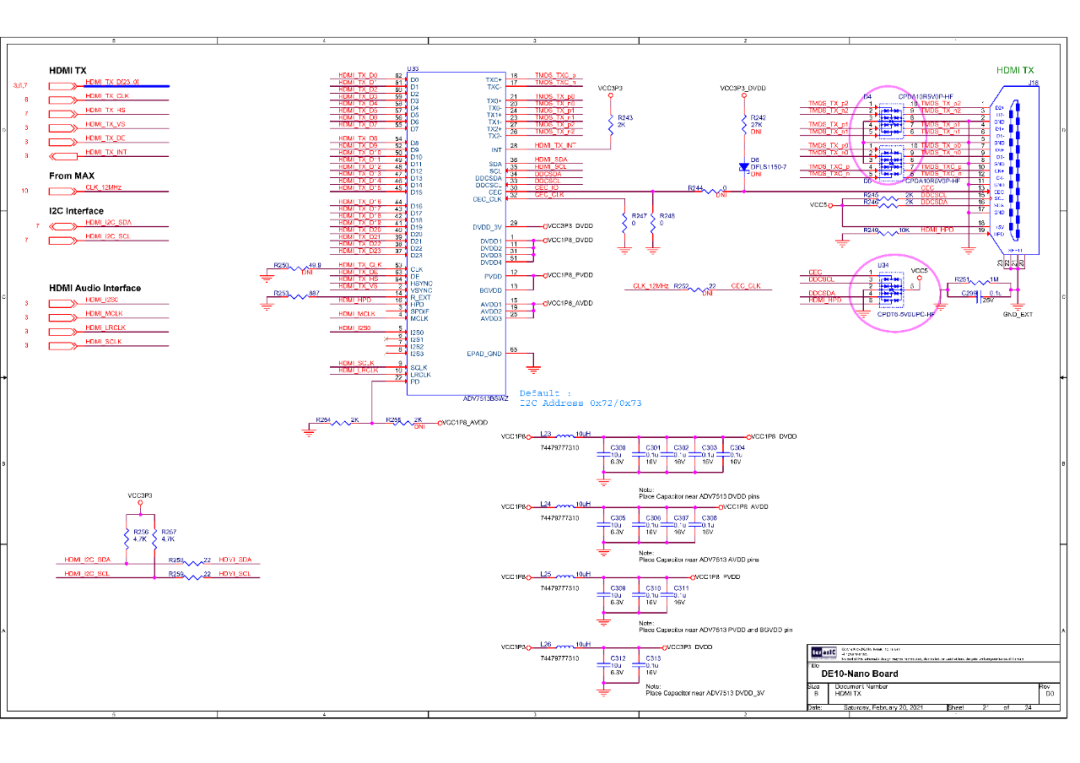Viewport: 1080px width, 763px height.
Task: Select capacitor C299 0.1uF symbol
Action: click(980, 296)
